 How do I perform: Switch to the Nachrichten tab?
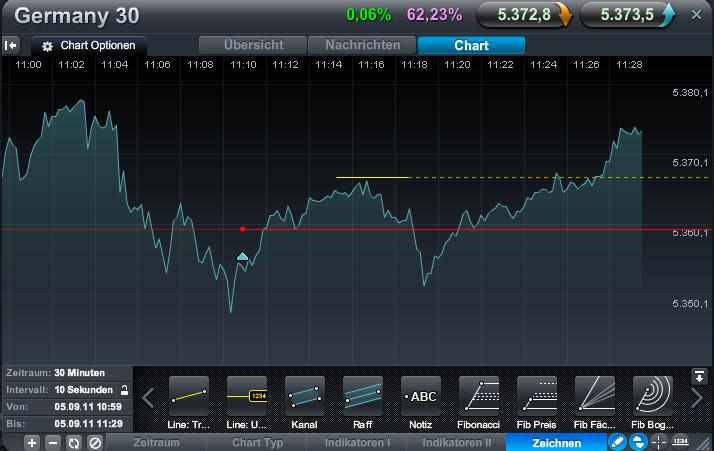coord(362,45)
